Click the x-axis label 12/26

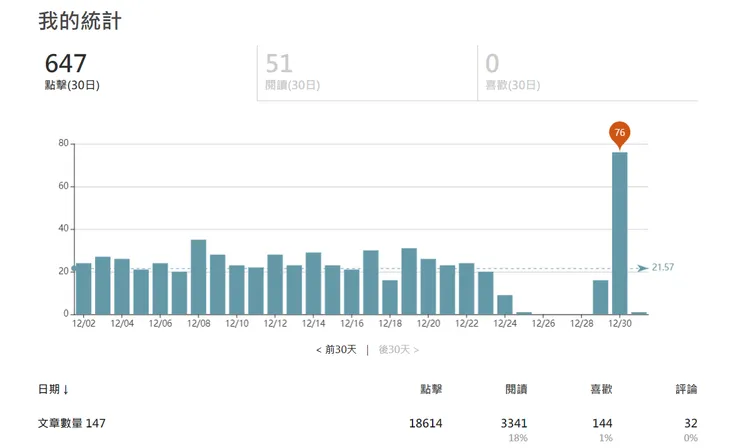tap(543, 323)
